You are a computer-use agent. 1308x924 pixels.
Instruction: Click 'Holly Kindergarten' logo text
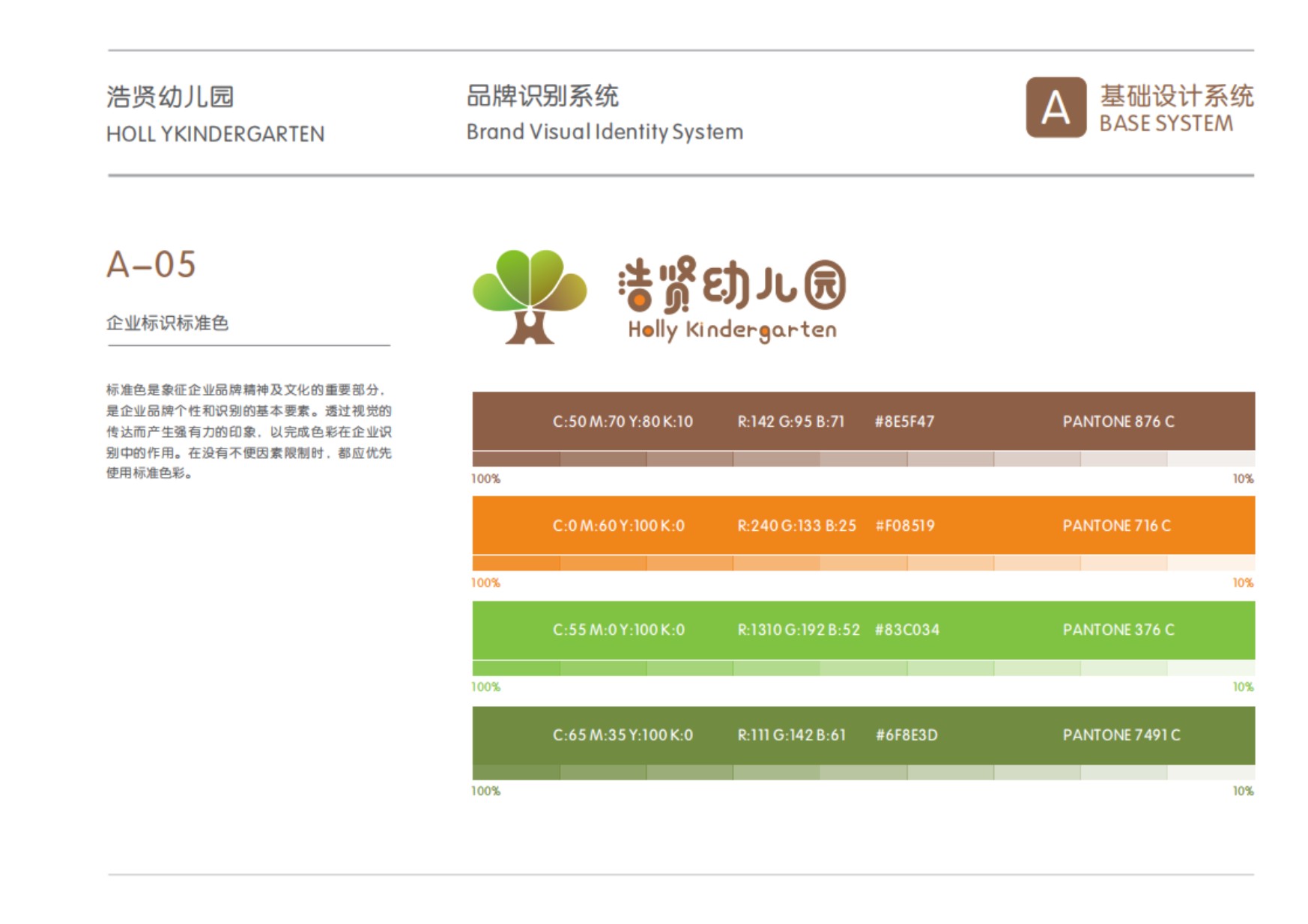(732, 330)
